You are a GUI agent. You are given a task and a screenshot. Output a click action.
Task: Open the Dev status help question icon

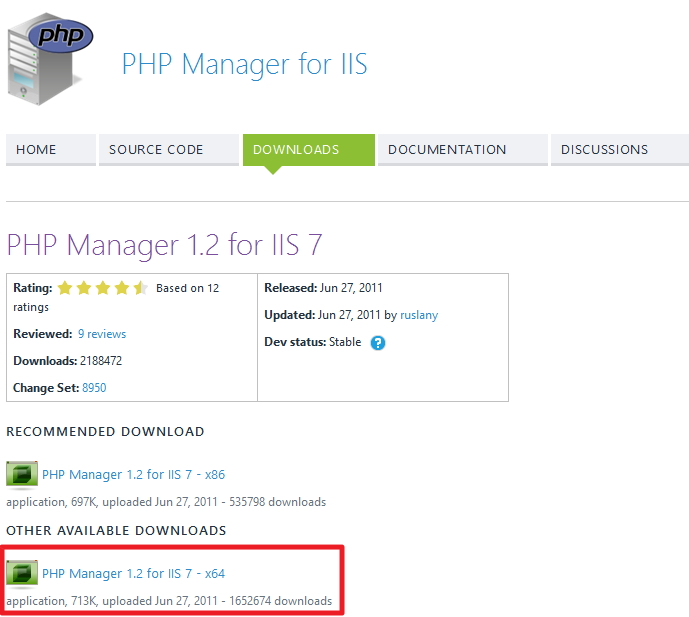[378, 343]
